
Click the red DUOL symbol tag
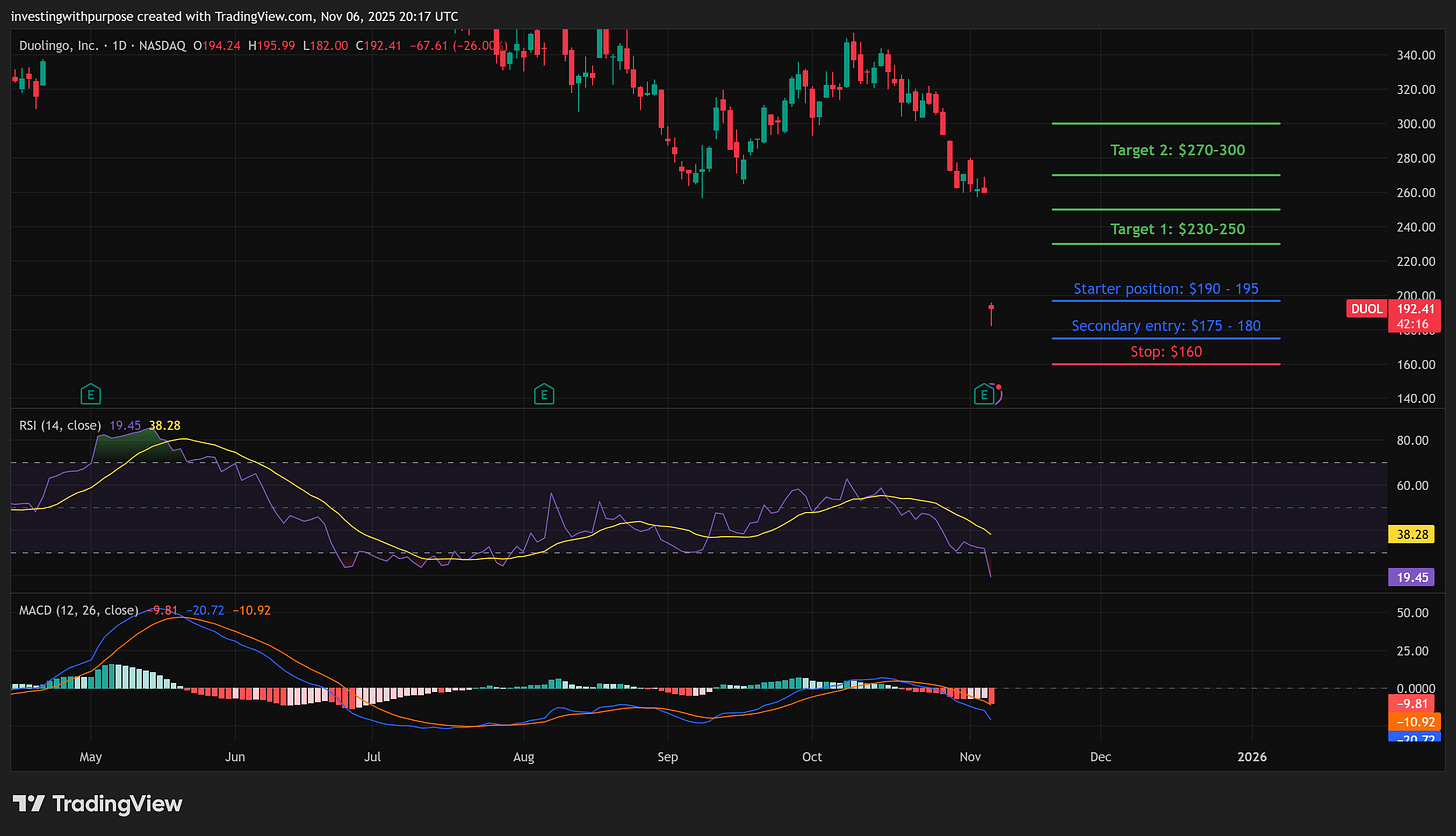point(1365,310)
